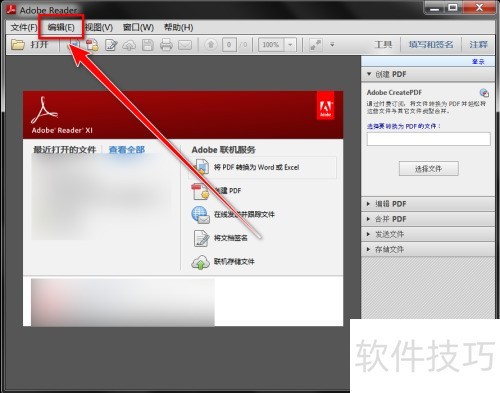Click the 创建 PDF icon in welcome list
This screenshot has height=393, width=500.
coord(200,191)
